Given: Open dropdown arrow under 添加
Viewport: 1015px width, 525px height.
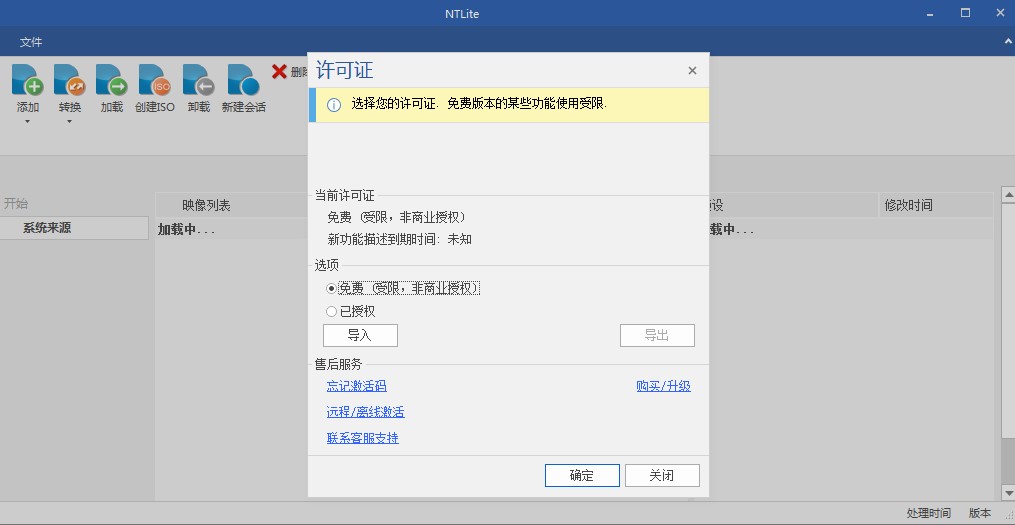Looking at the screenshot, I should point(28,122).
